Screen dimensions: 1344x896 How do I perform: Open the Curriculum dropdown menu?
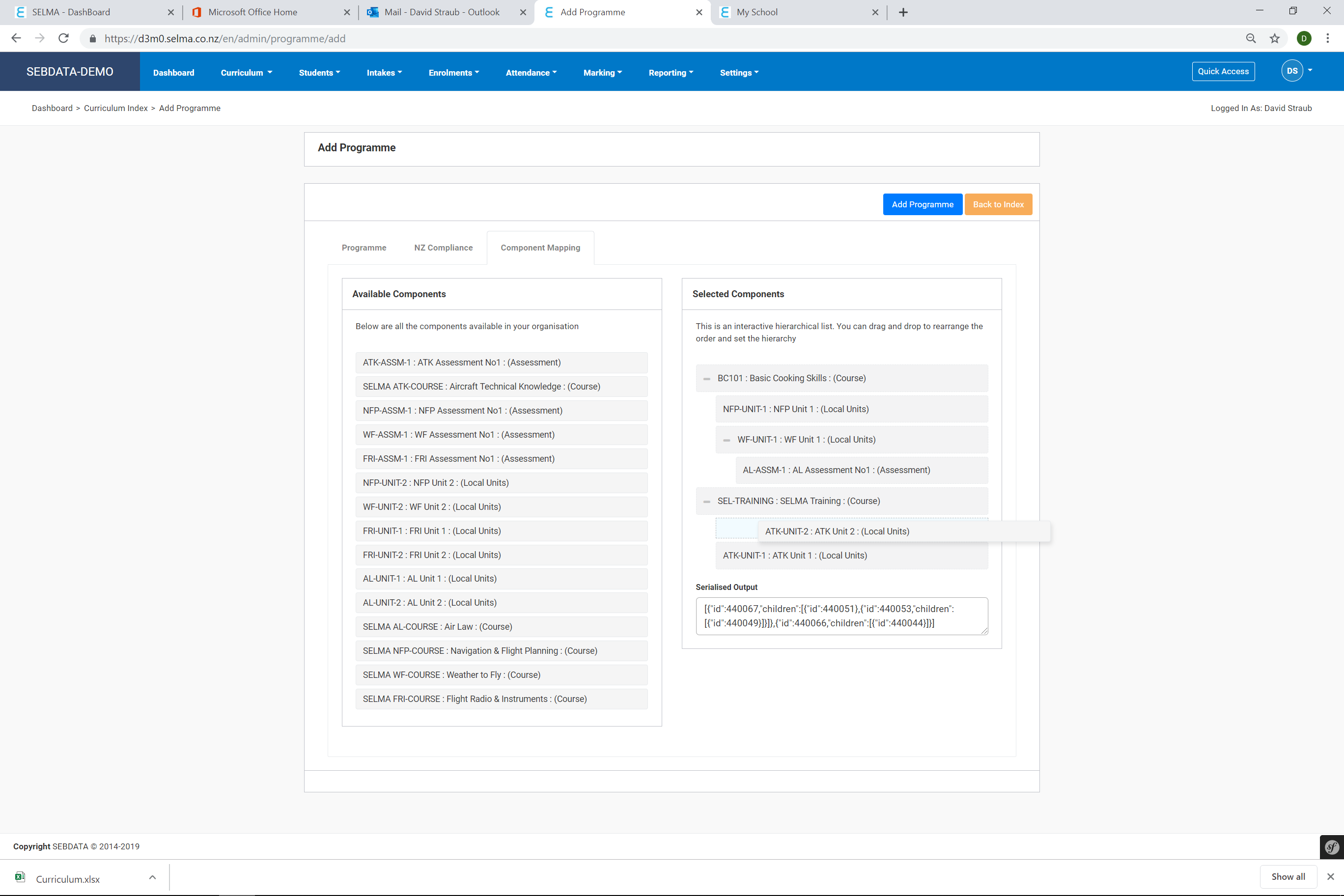(x=246, y=73)
